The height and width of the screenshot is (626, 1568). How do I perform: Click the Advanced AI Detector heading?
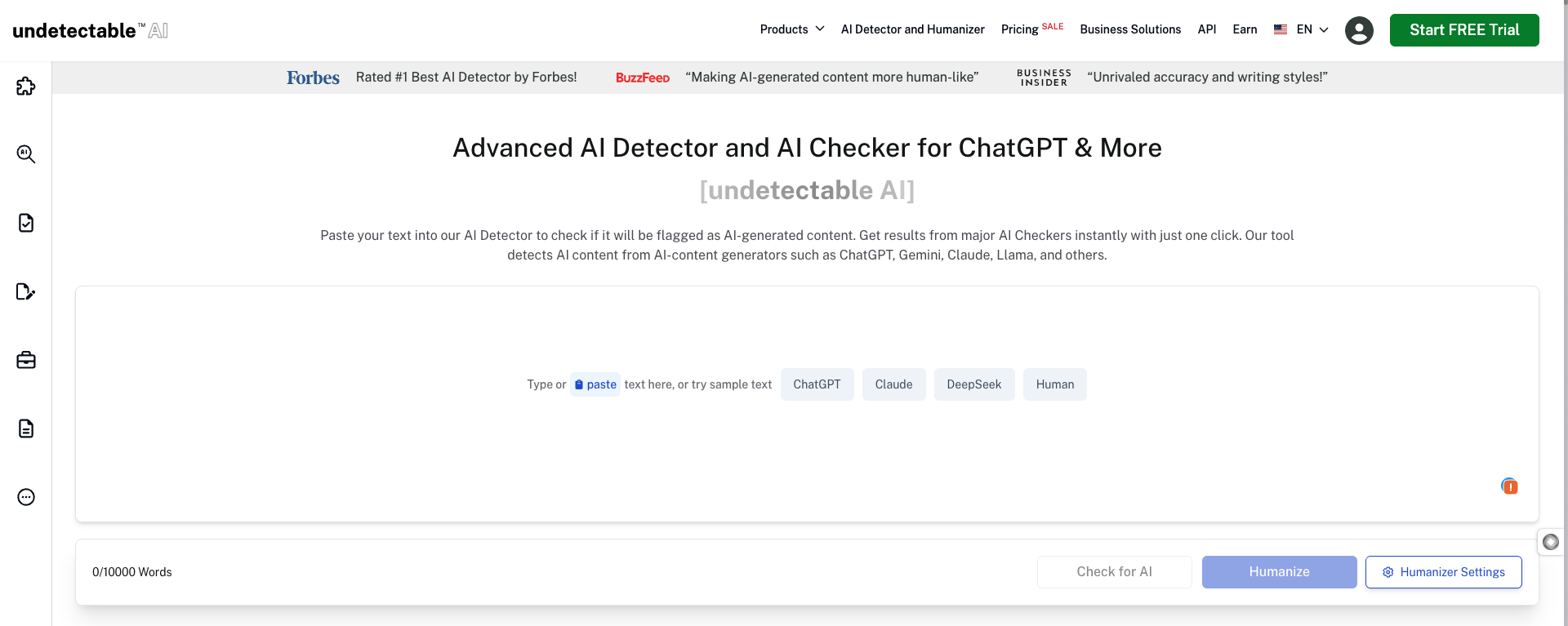click(x=807, y=148)
